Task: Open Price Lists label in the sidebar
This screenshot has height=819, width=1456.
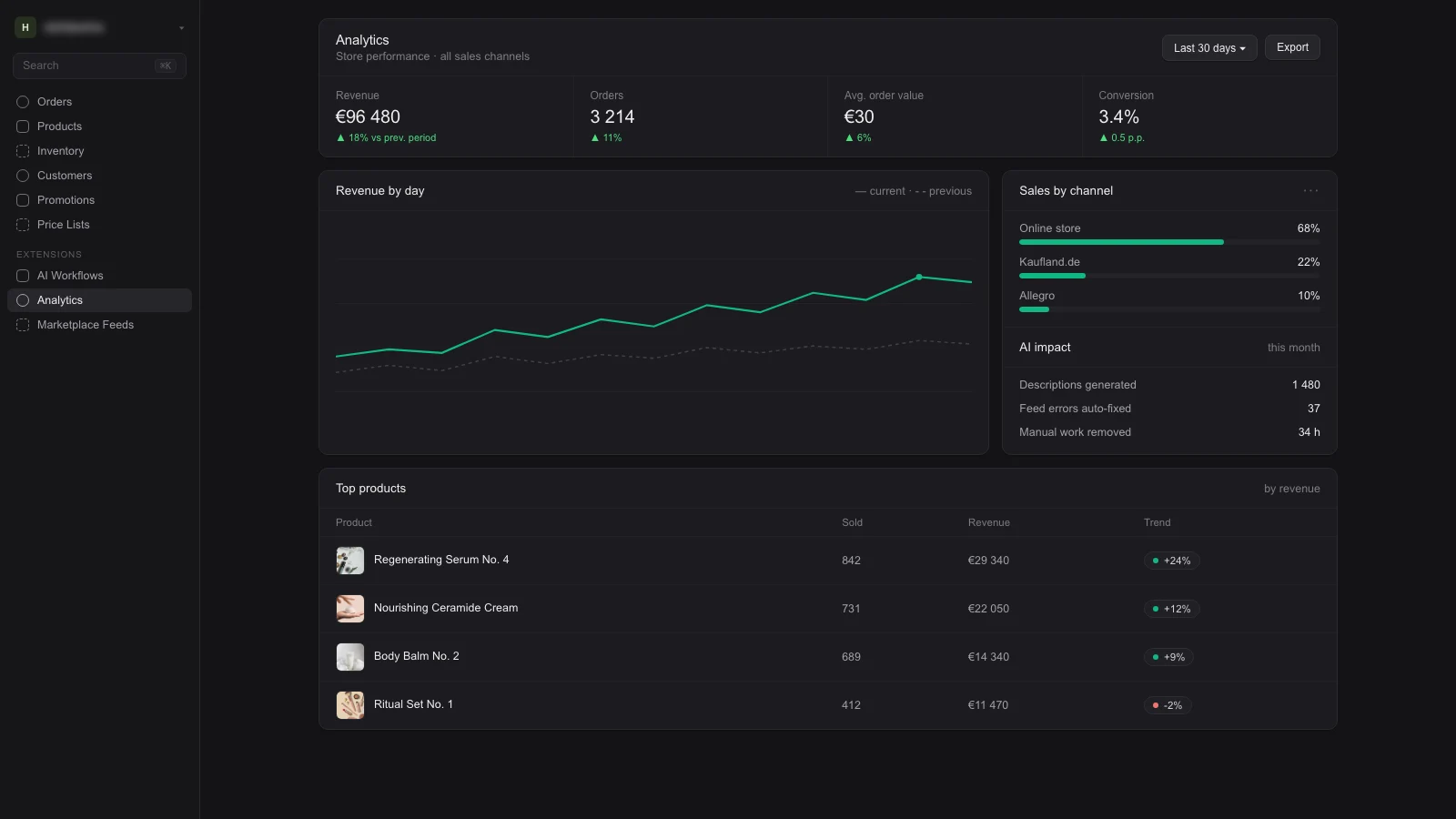Action: 64,225
